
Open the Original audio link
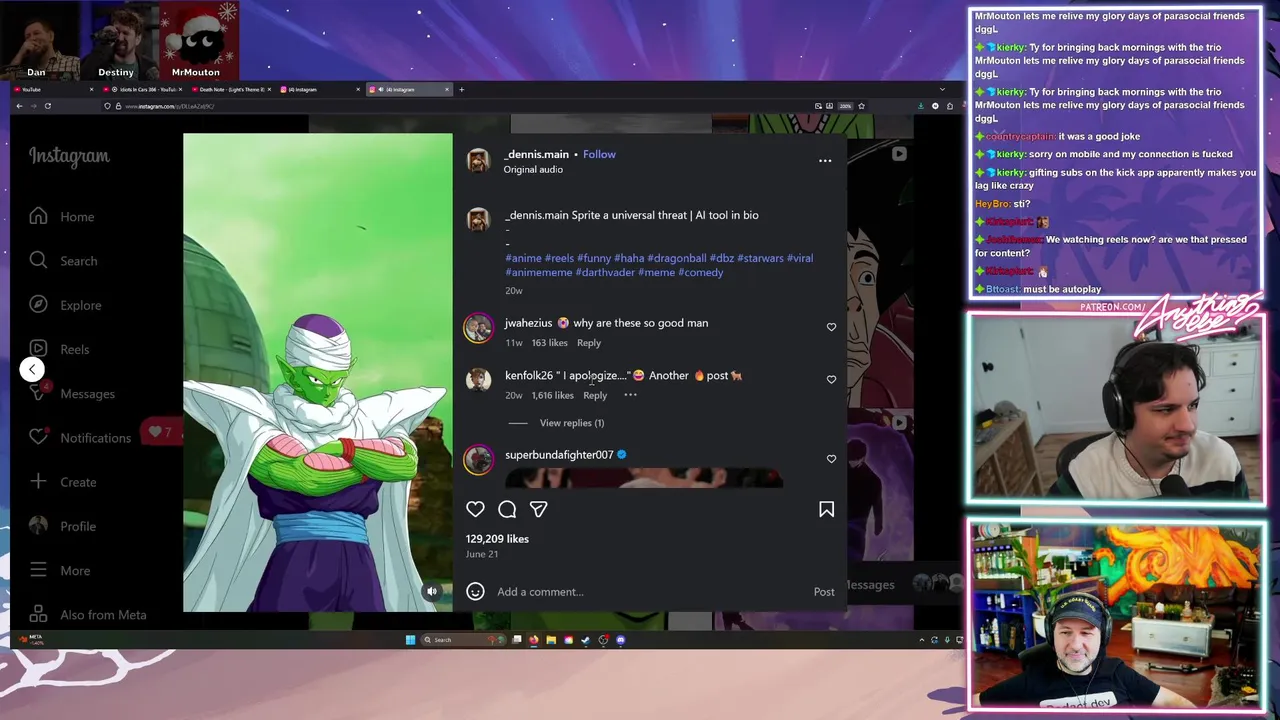click(x=533, y=170)
